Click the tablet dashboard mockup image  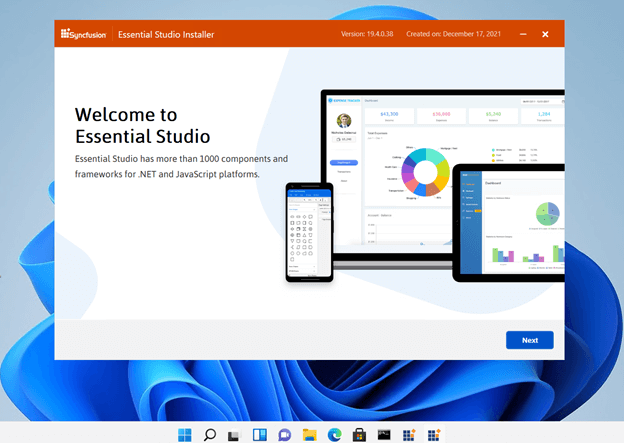(510, 221)
